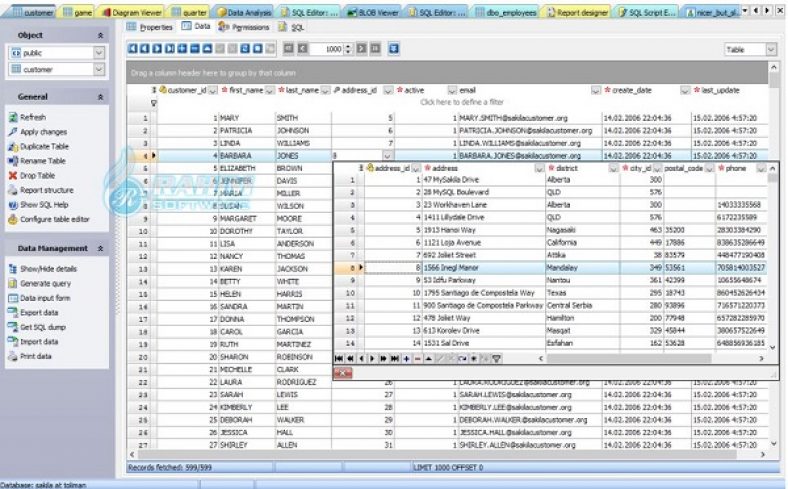The width and height of the screenshot is (788, 489).
Task: Click Show SQL Help link
Action: point(44,205)
